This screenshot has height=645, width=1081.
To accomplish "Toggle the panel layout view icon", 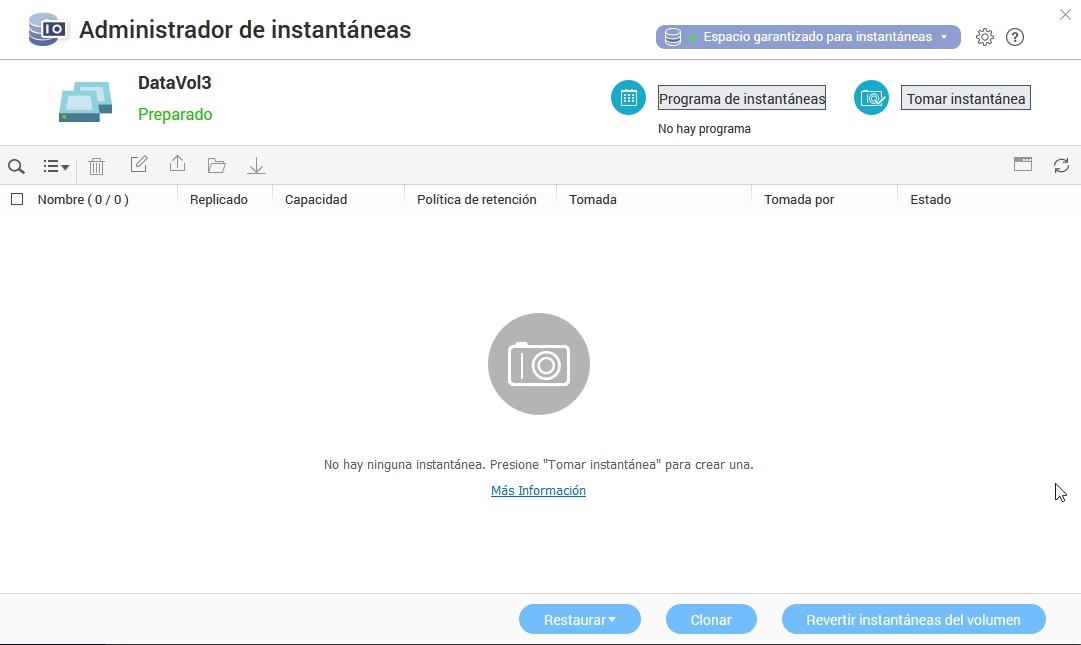I will click(1022, 165).
